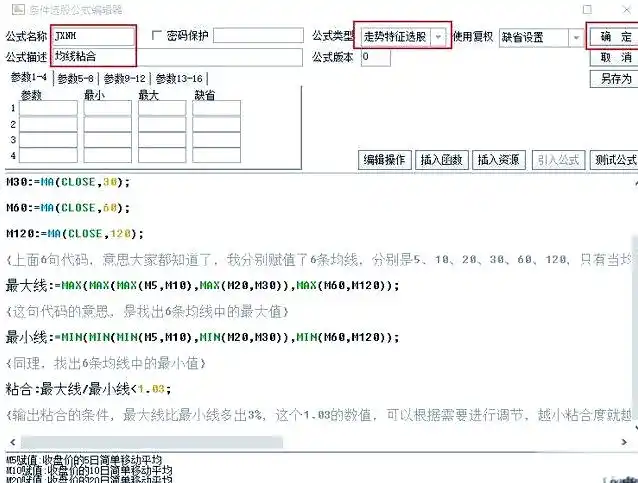Click the 公式描述 field 均线粘合
Image resolution: width=638 pixels, height=483 pixels.
[x=177, y=57]
